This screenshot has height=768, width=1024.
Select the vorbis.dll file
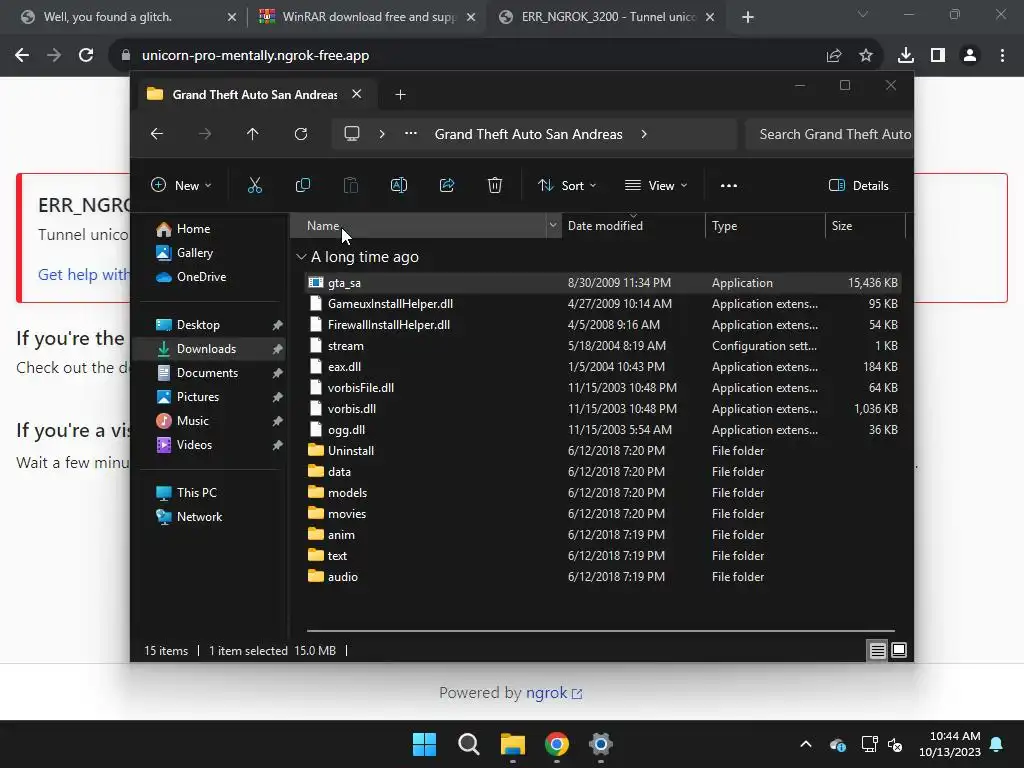[602, 409]
